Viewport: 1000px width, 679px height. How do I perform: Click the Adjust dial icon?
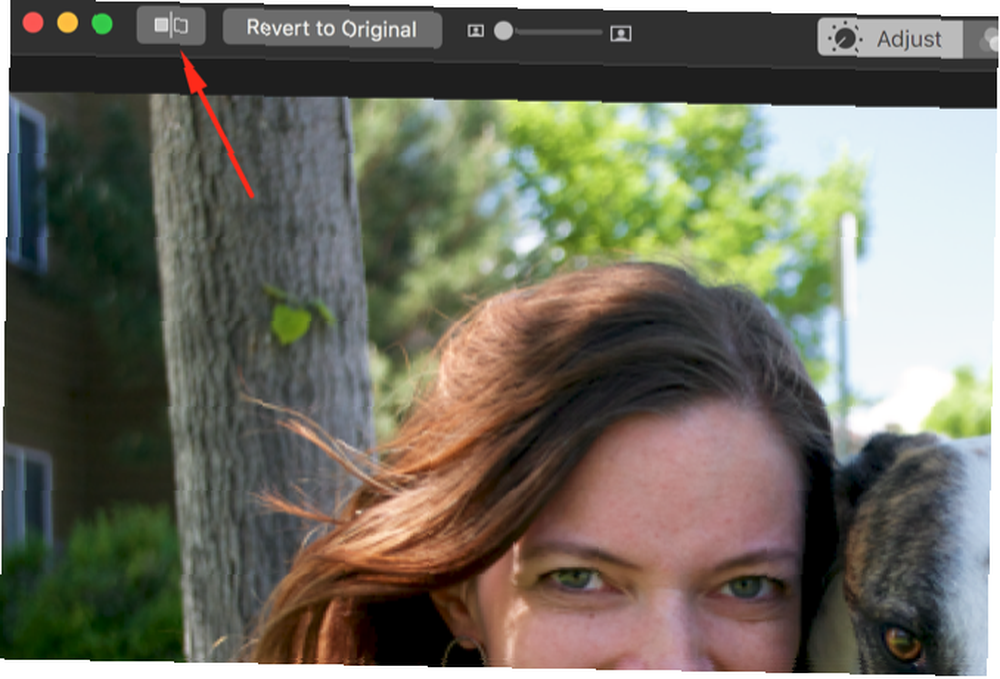[x=845, y=39]
